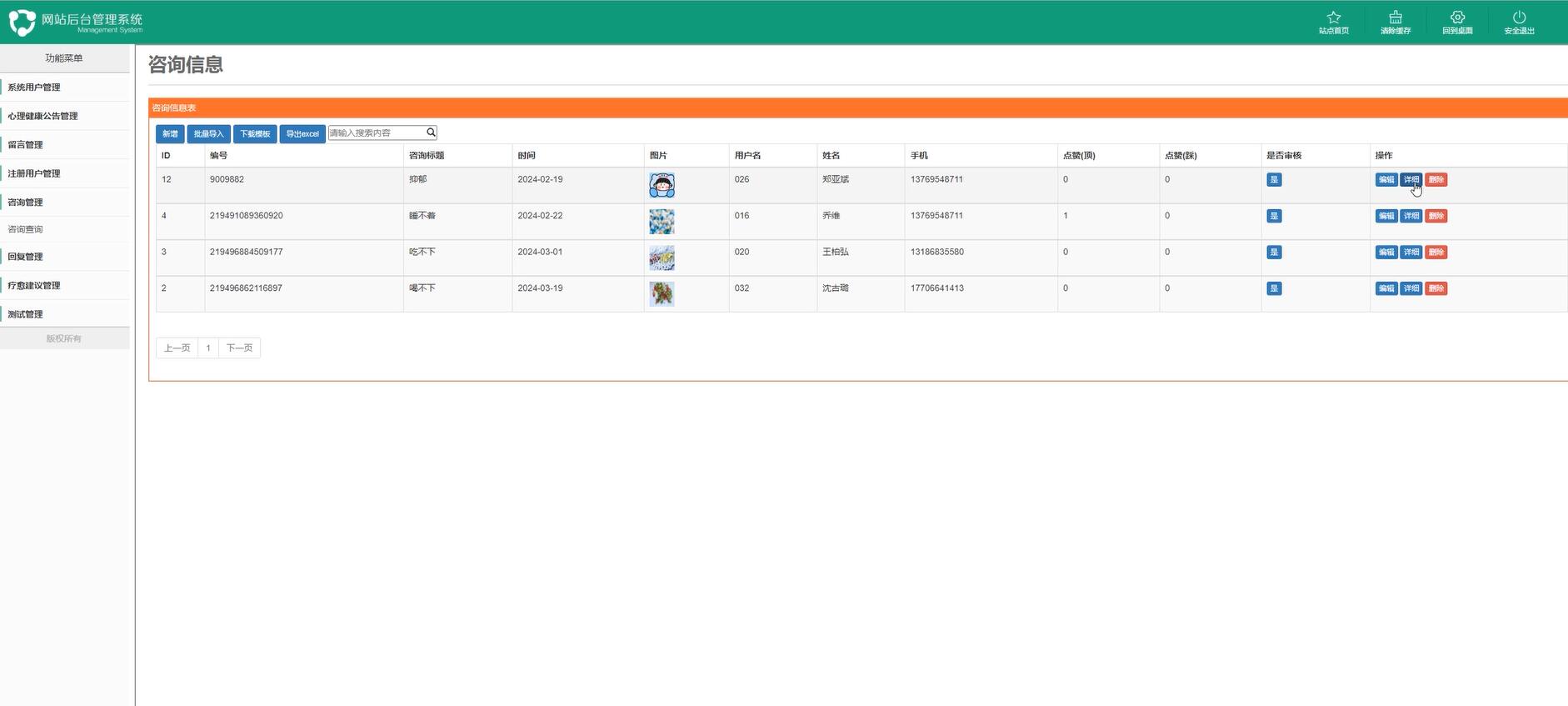Click 导出excel button
The width and height of the screenshot is (1568, 706).
click(302, 134)
